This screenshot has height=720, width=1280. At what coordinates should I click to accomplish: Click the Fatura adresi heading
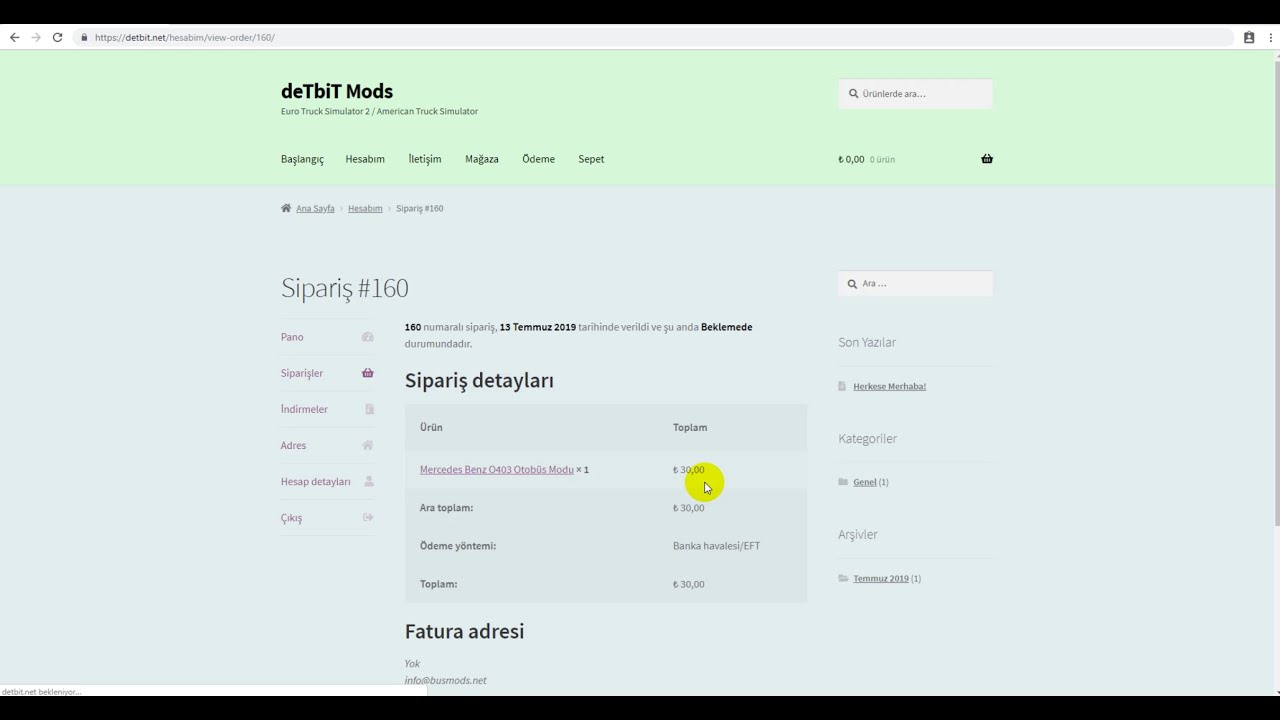click(464, 631)
